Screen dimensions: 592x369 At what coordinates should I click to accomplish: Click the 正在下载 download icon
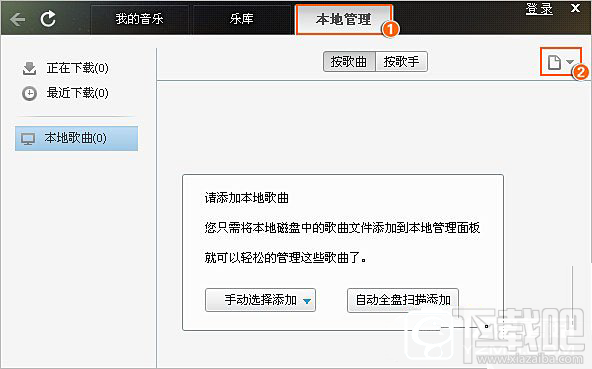pos(29,68)
